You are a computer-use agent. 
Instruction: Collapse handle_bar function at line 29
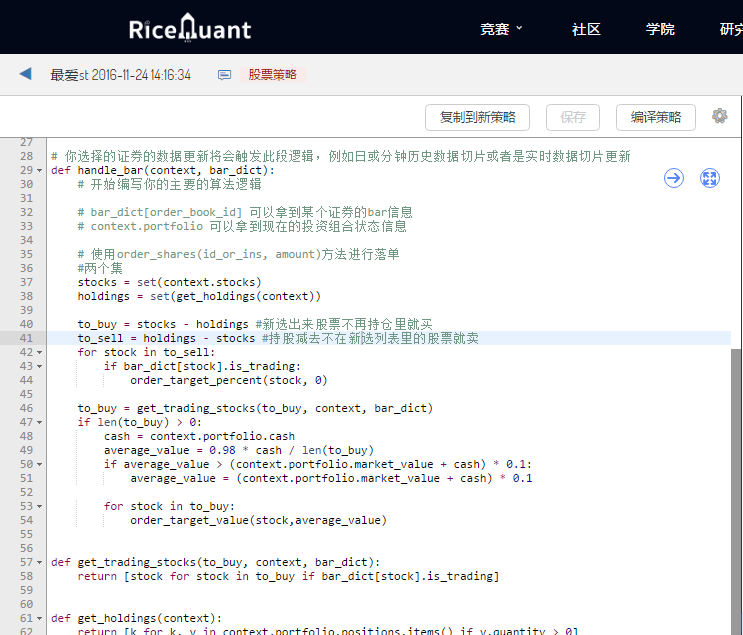click(39, 170)
